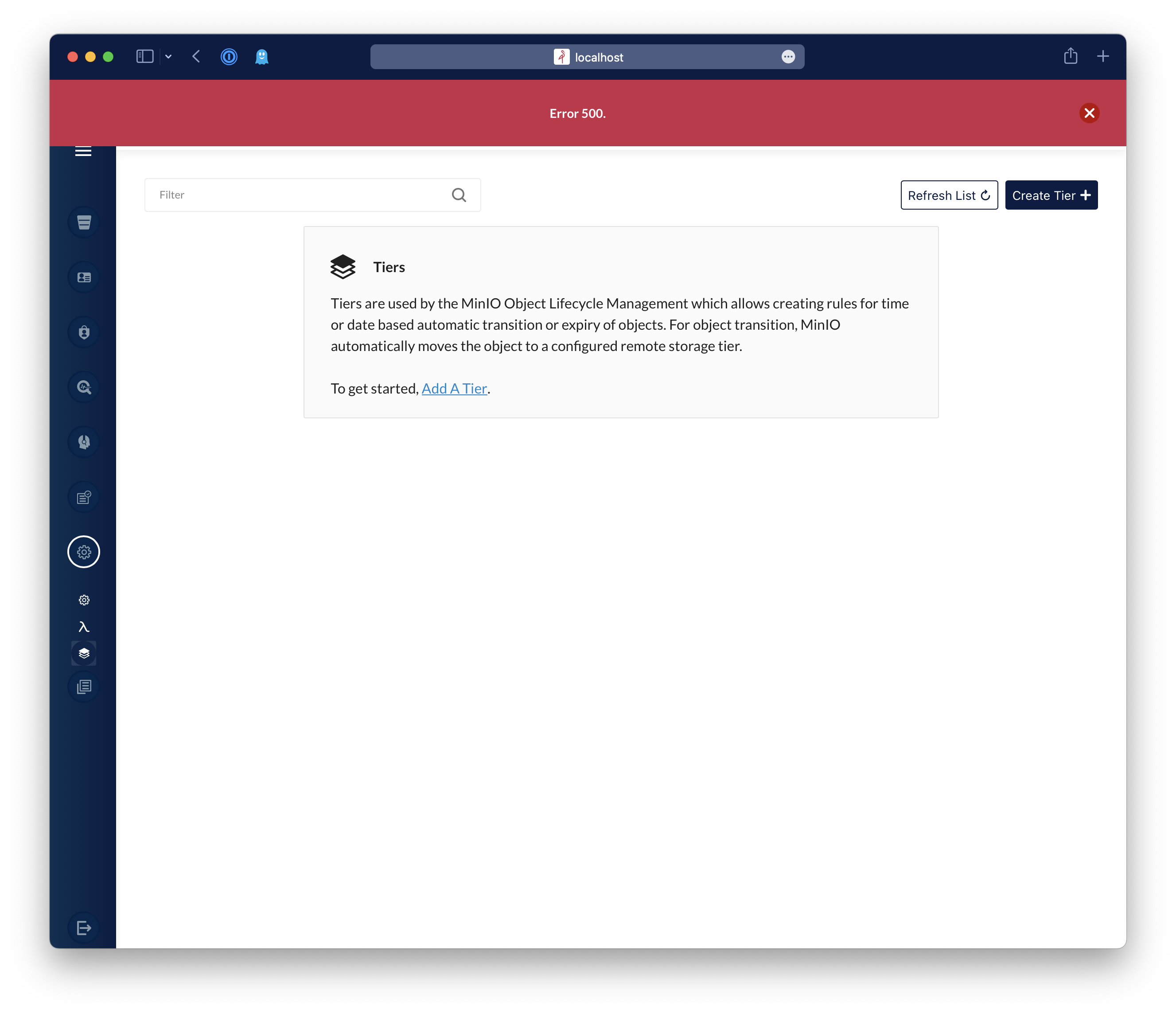Image resolution: width=1176 pixels, height=1014 pixels.
Task: Open the small configuration gear sub-item
Action: point(84,600)
